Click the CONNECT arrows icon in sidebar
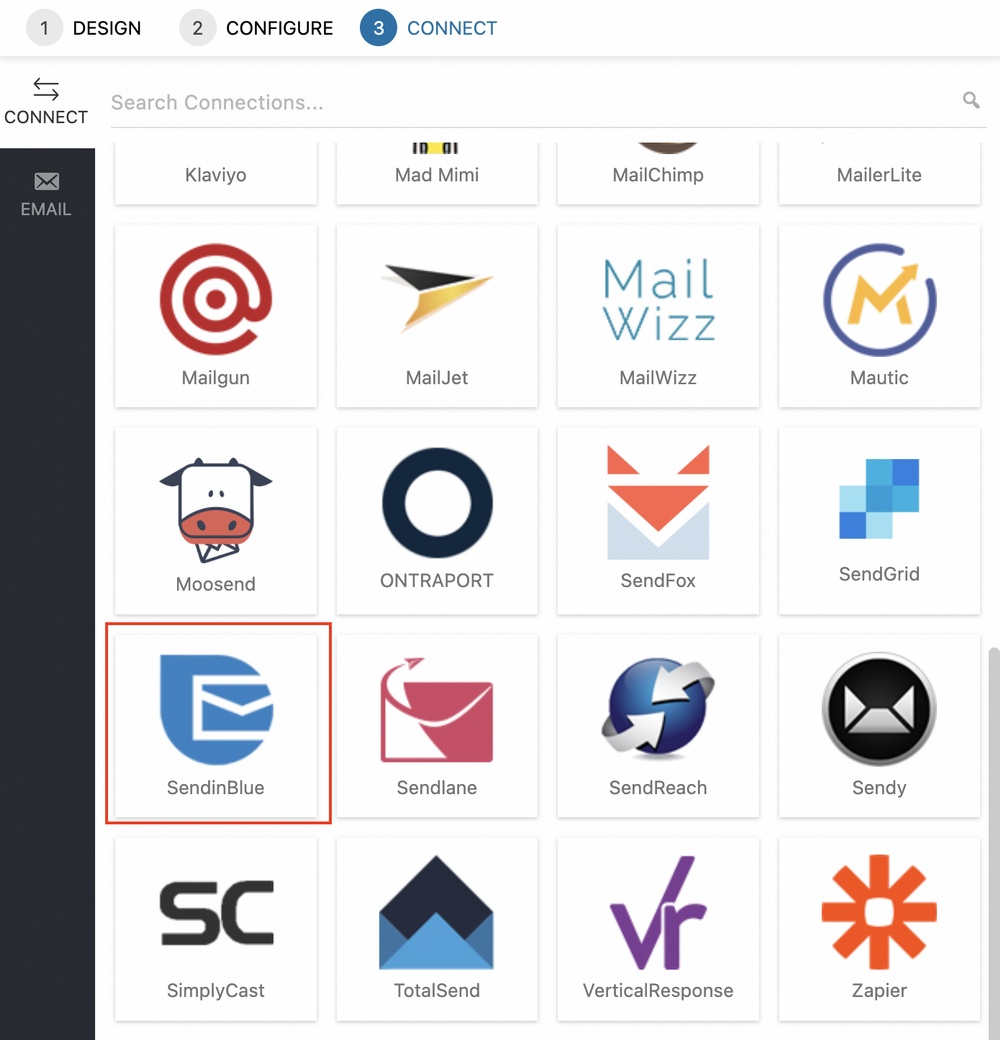Viewport: 1000px width, 1040px height. pyautogui.click(x=47, y=90)
